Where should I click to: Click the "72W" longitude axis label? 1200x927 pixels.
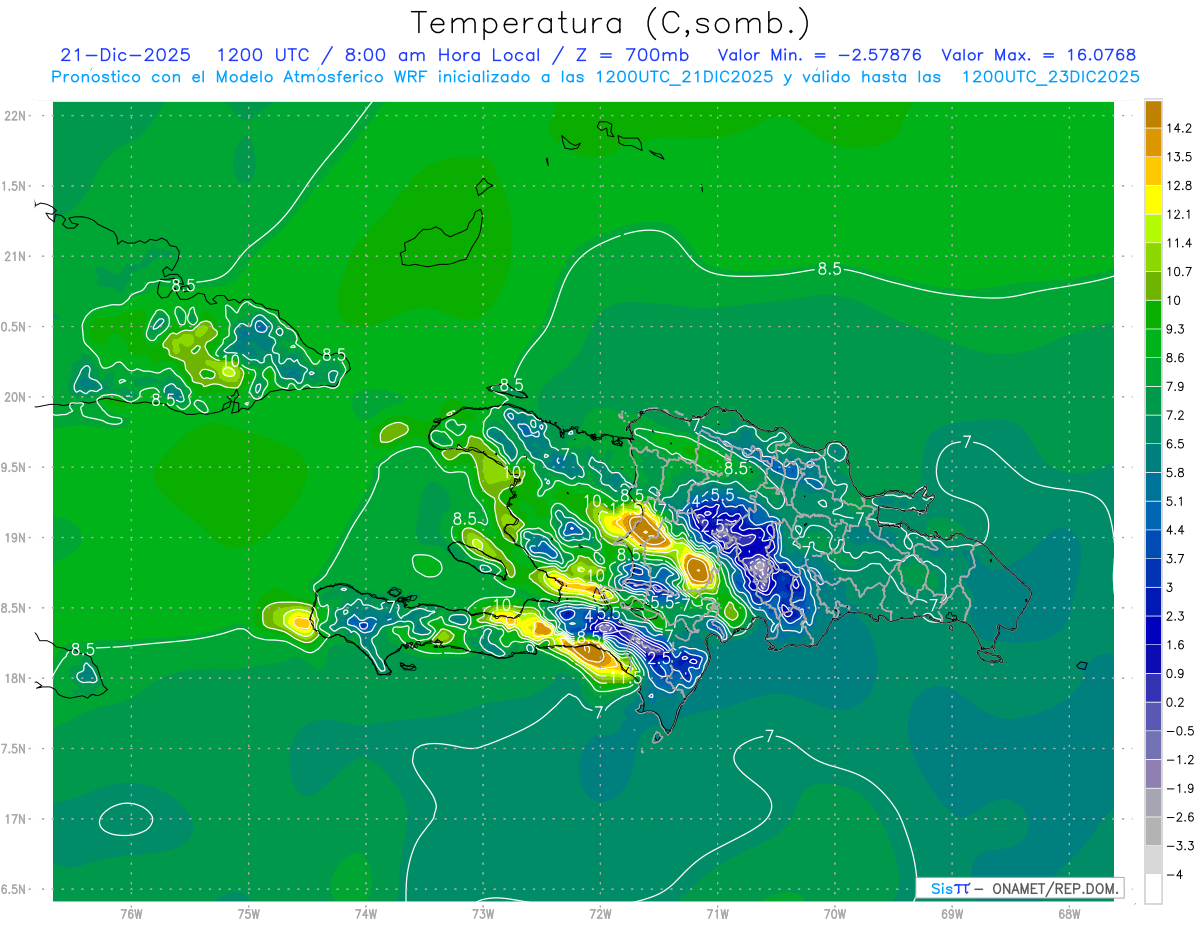601,914
